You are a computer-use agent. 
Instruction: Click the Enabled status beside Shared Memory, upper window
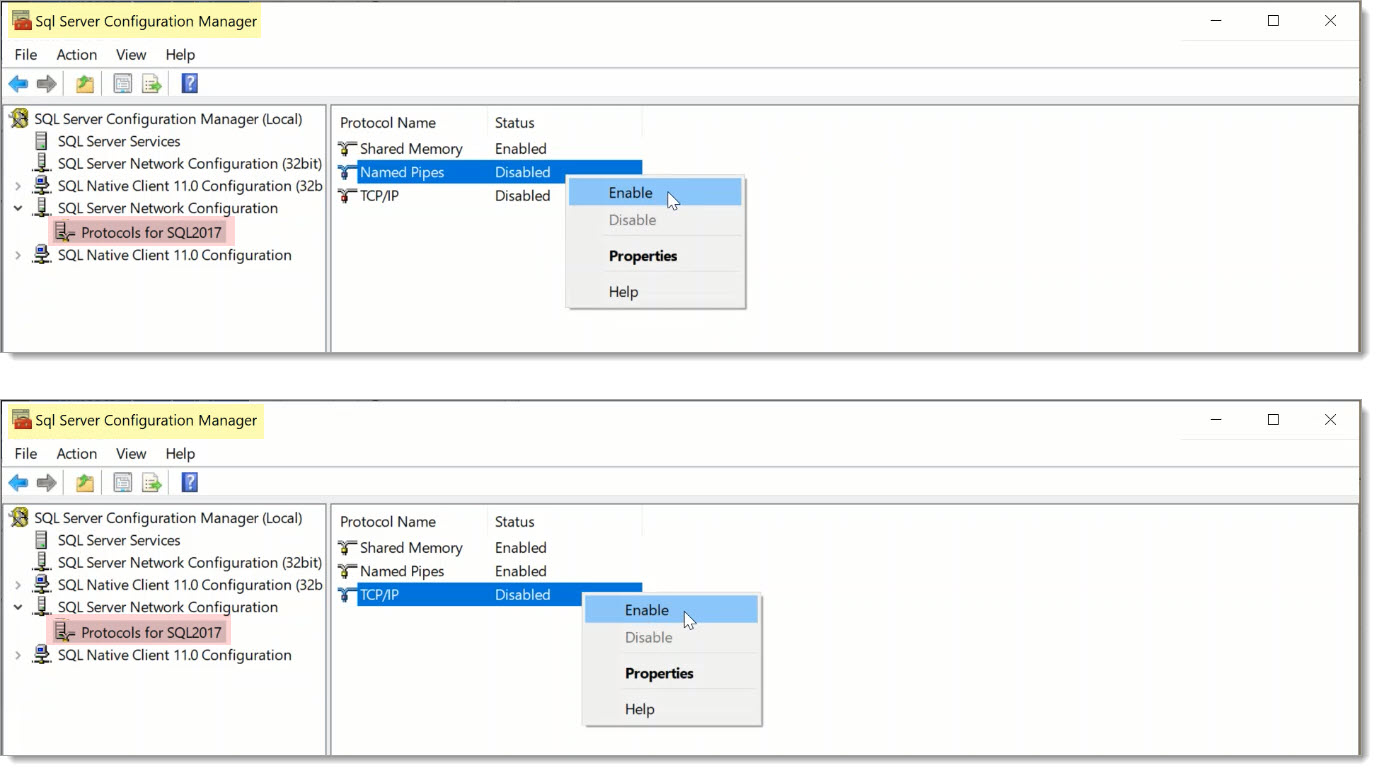tap(521, 149)
